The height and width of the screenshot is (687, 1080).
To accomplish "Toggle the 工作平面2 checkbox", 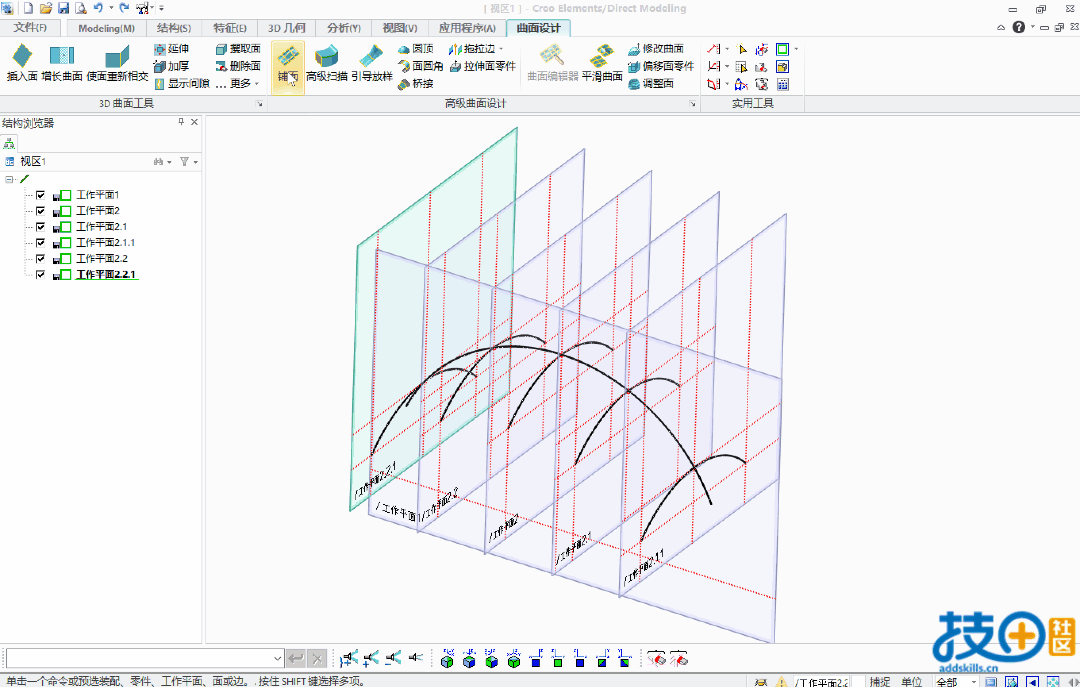I will point(41,211).
